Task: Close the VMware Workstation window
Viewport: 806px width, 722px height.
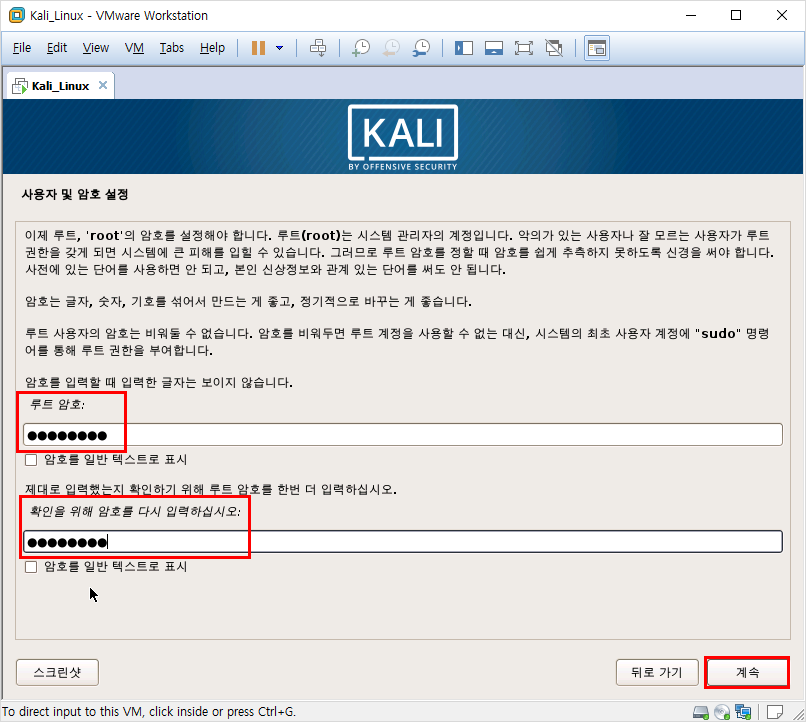Action: pos(782,15)
